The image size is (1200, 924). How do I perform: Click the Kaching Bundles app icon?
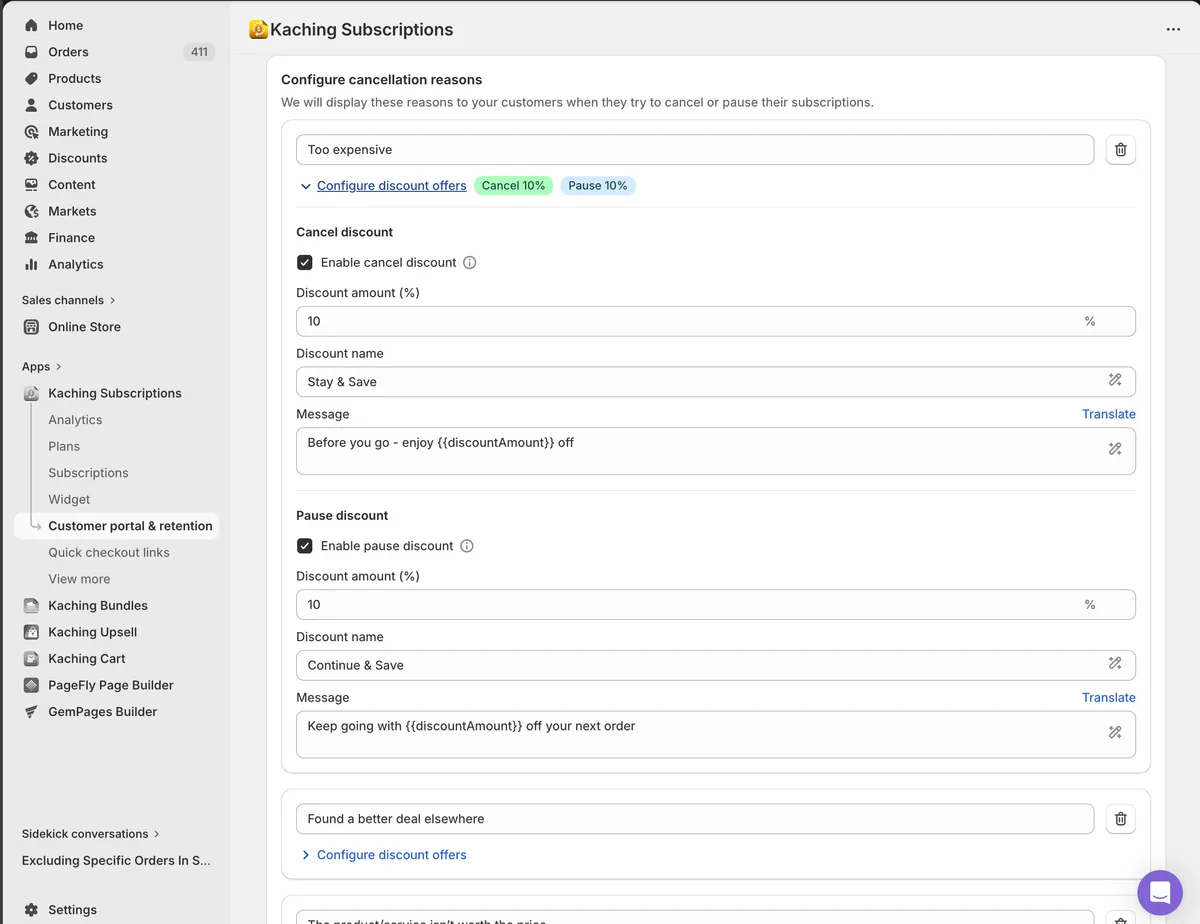[31, 605]
